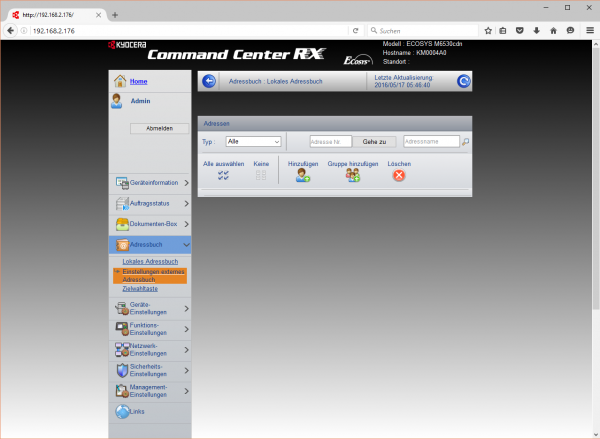
Task: Open the Typ dropdown showing Alle
Action: pos(253,142)
